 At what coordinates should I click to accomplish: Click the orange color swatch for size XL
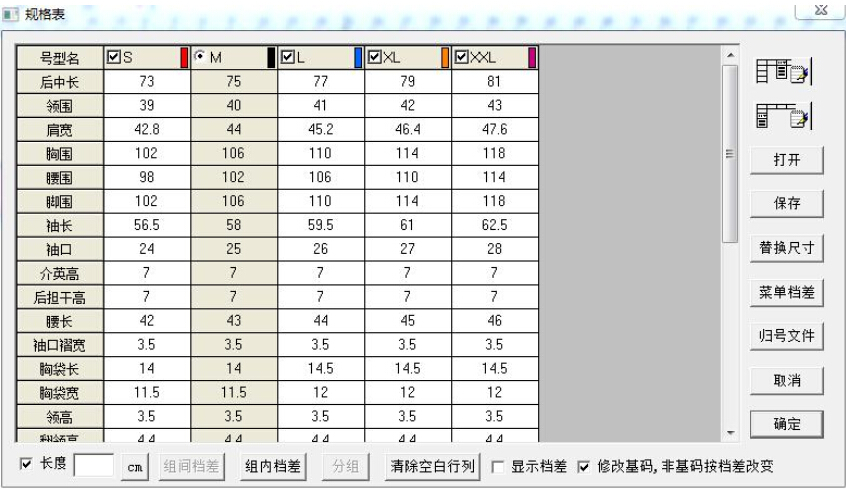(446, 58)
